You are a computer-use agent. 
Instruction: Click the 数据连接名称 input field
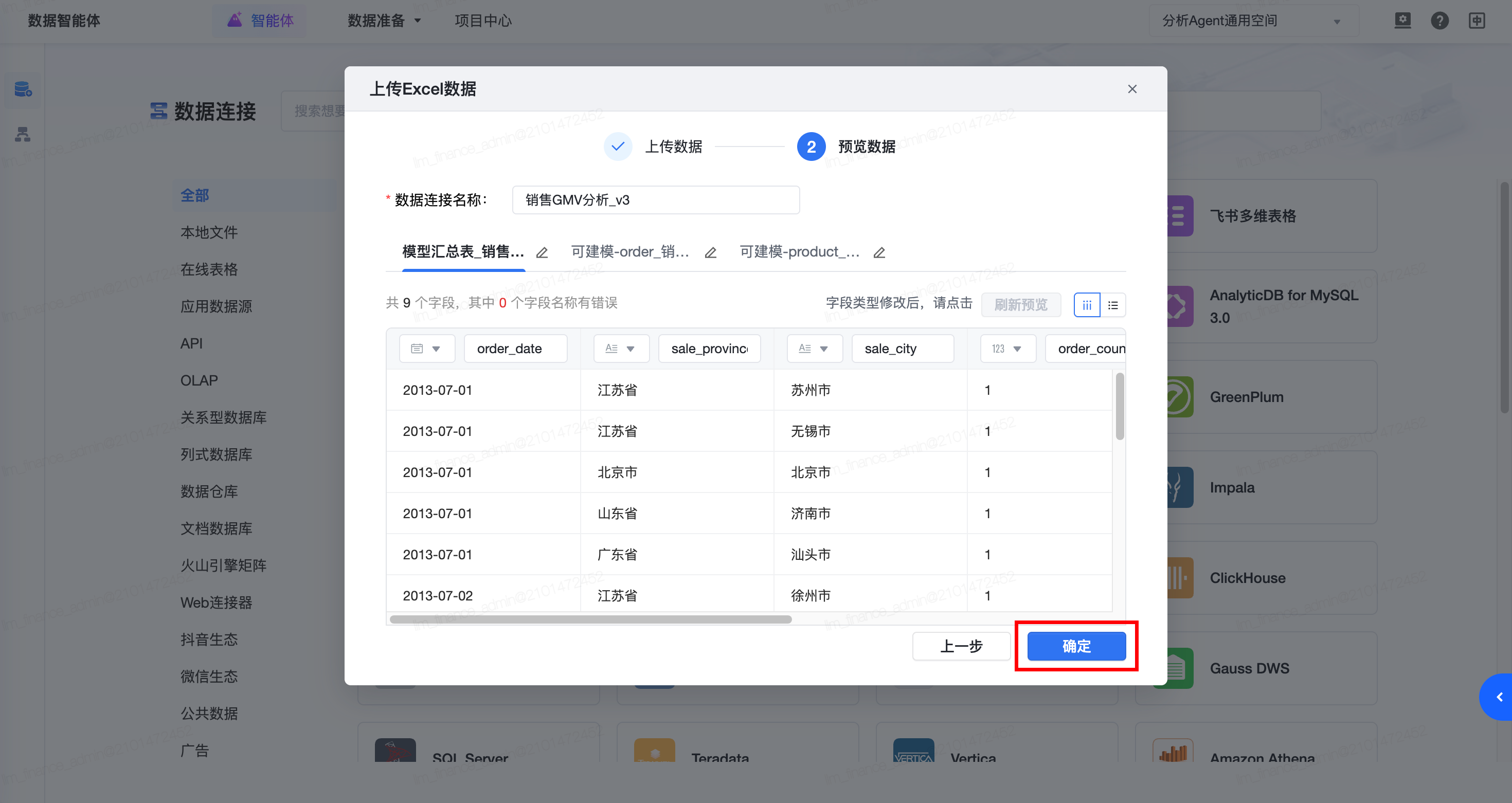655,200
